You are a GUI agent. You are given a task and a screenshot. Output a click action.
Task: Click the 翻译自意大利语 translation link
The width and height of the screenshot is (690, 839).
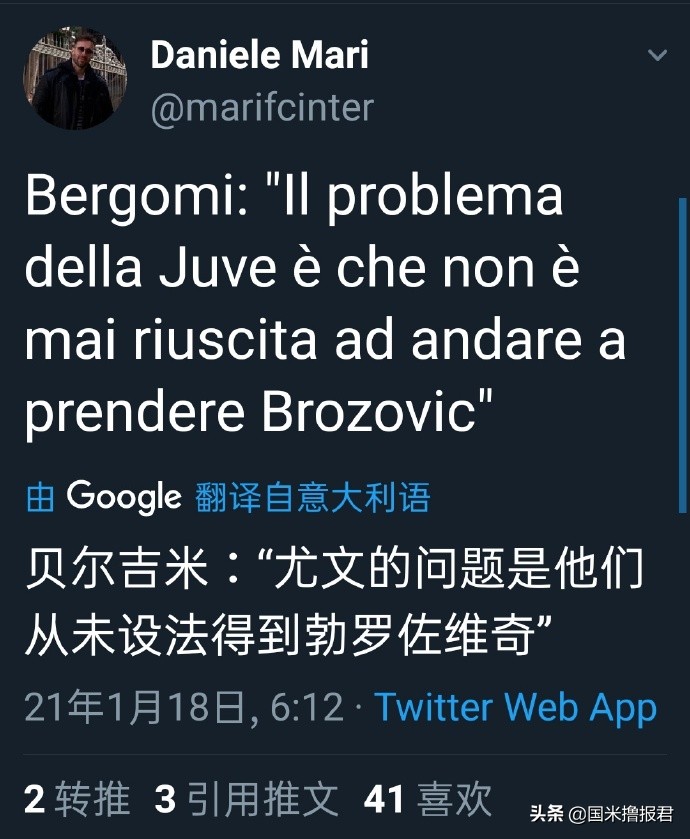[313, 497]
